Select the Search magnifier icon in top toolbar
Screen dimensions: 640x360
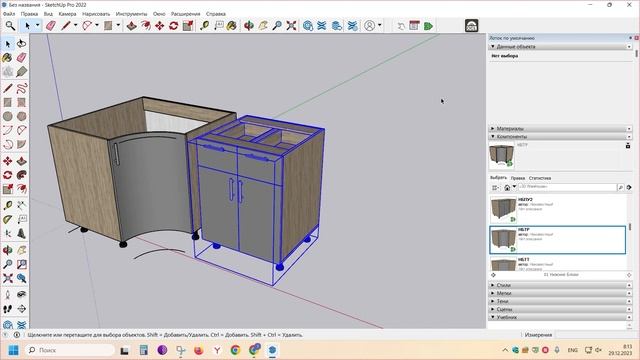tap(10, 26)
